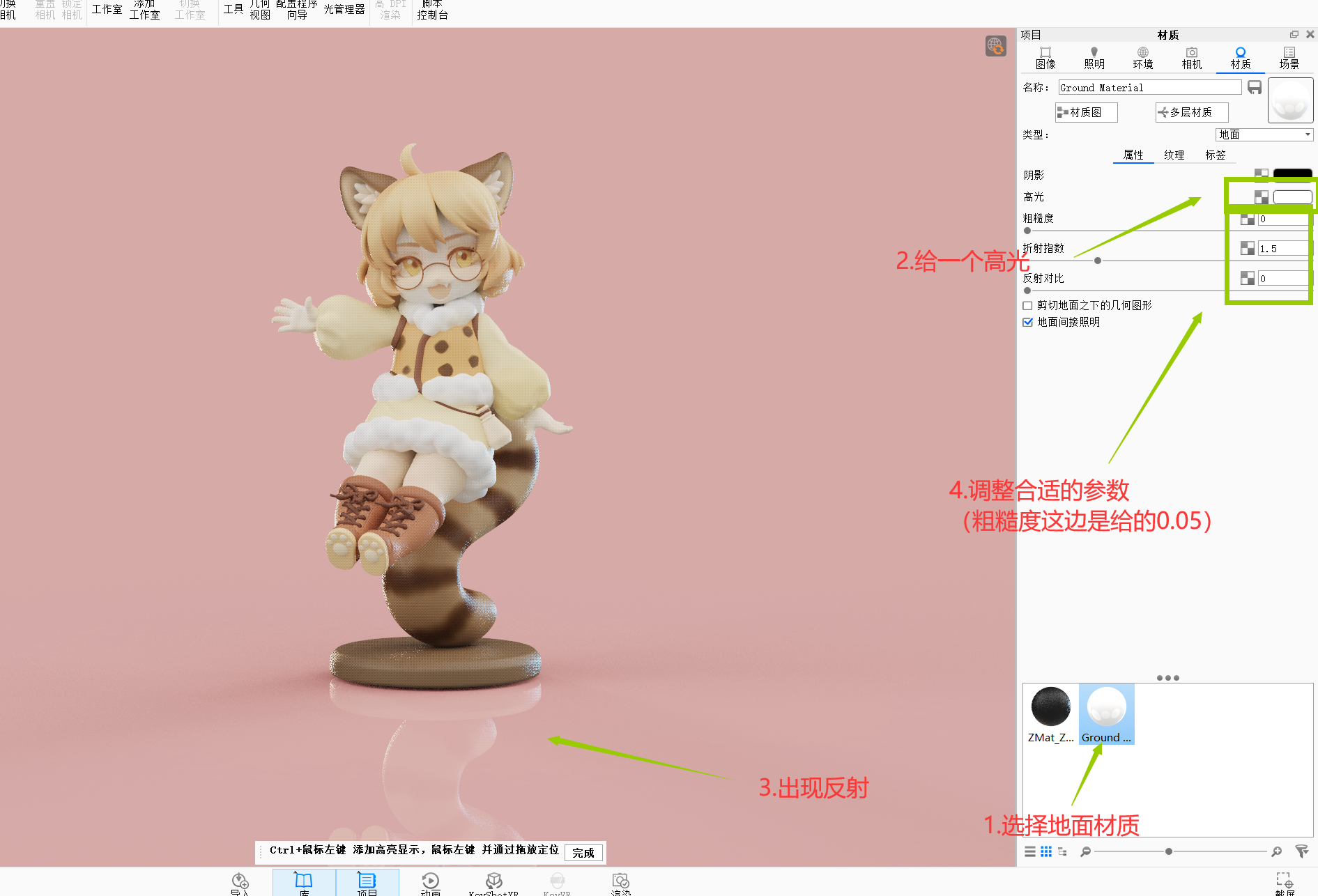This screenshot has height=896, width=1318.
Task: Click the 多层材质 button
Action: [1192, 112]
